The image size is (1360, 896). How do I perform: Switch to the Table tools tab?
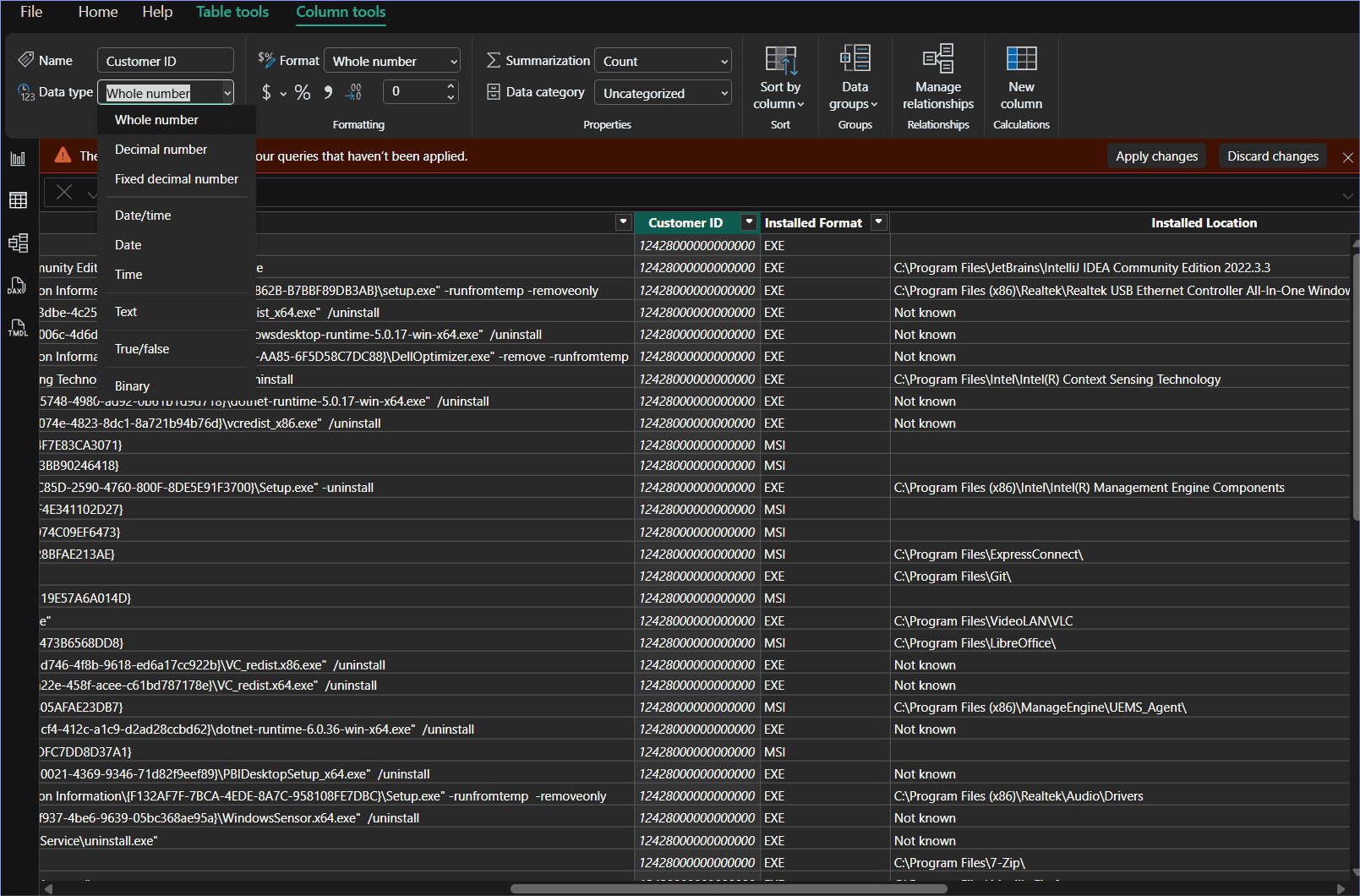point(232,12)
